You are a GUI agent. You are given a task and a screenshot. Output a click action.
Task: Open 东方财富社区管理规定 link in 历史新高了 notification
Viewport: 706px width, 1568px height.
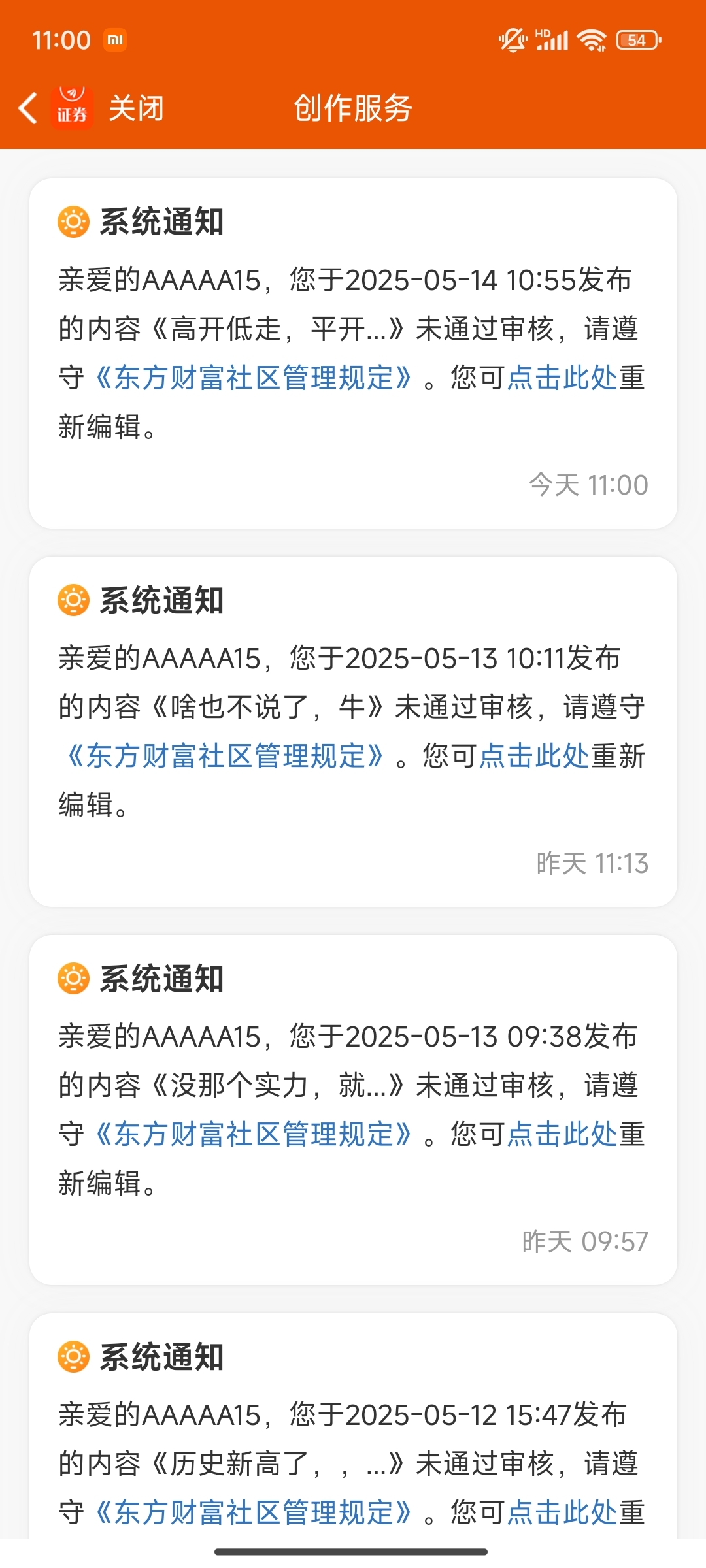click(x=254, y=1512)
